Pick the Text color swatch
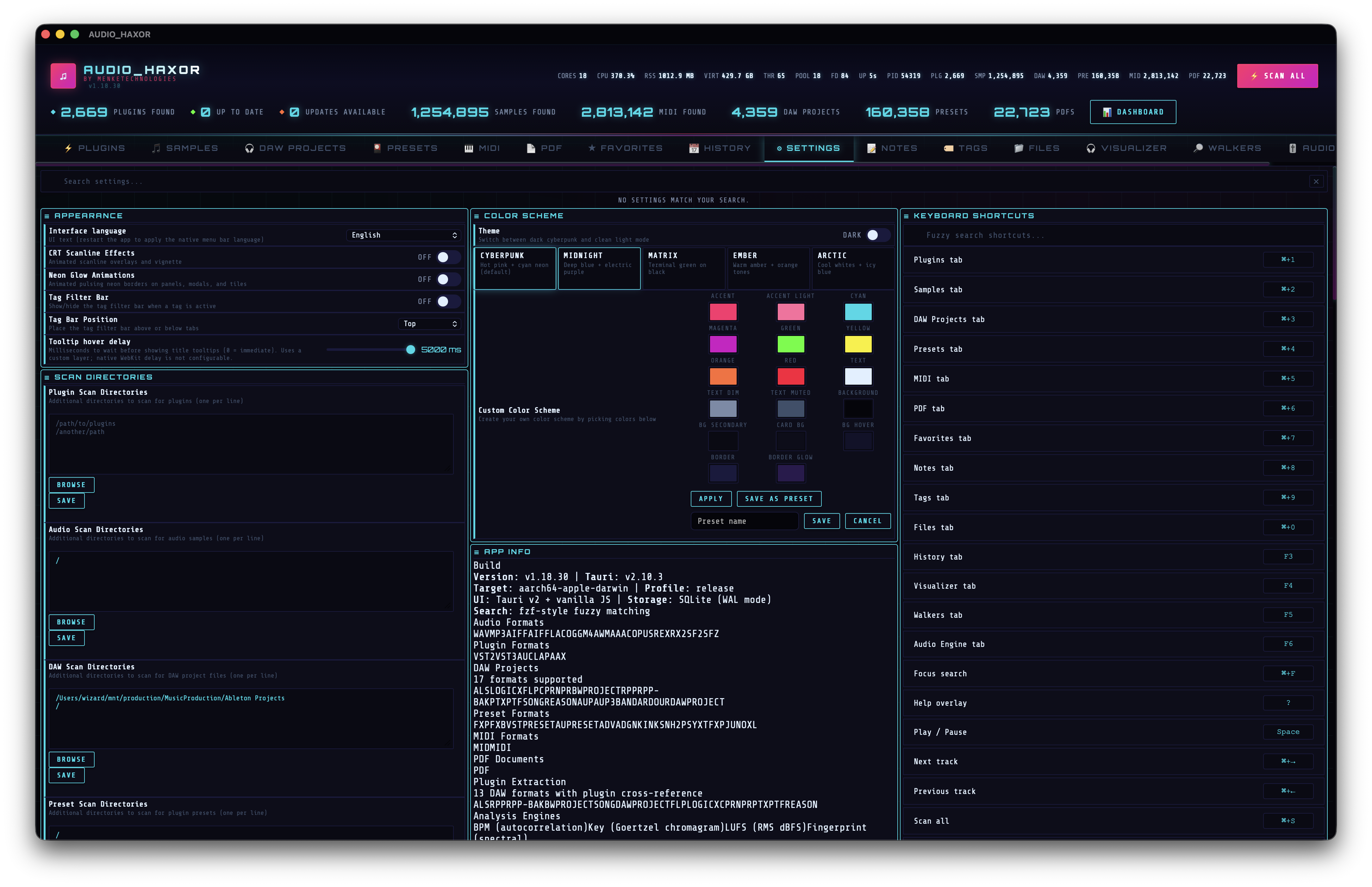The height and width of the screenshot is (887, 1372). point(857,377)
